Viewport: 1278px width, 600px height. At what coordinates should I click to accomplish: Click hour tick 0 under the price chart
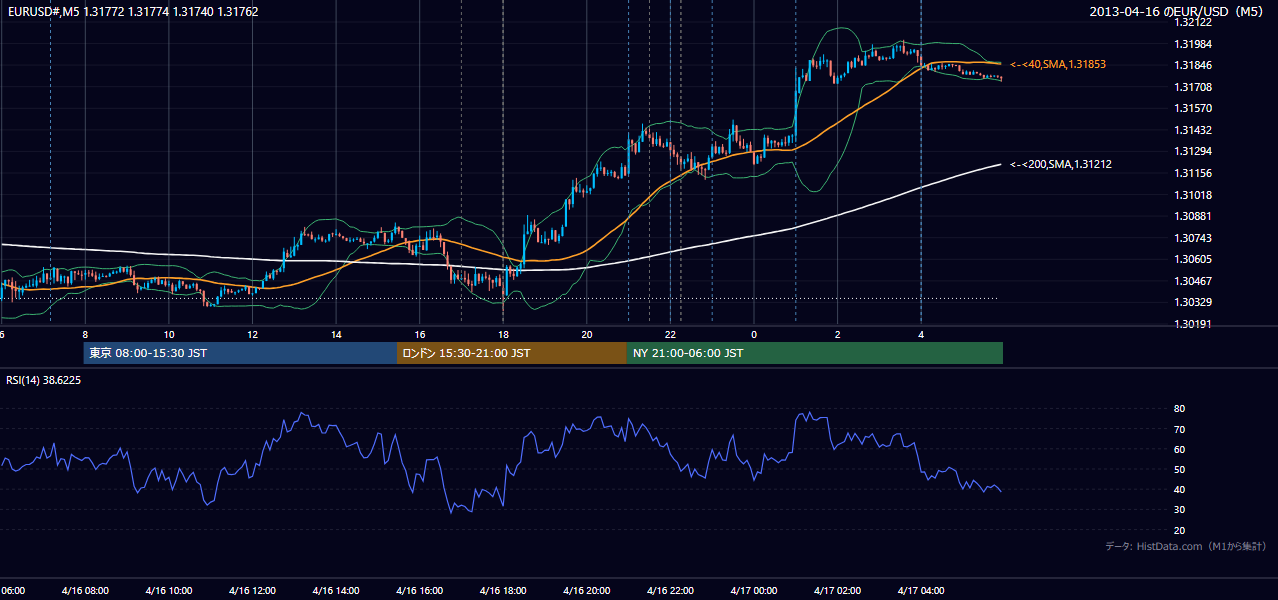[x=754, y=334]
